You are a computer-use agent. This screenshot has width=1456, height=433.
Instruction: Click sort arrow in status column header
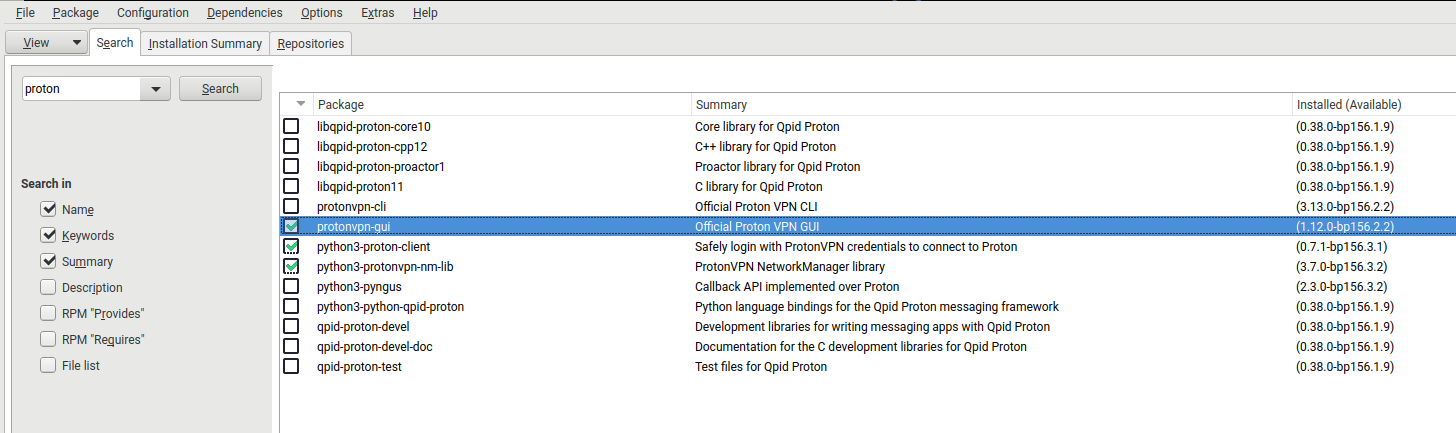click(x=301, y=104)
